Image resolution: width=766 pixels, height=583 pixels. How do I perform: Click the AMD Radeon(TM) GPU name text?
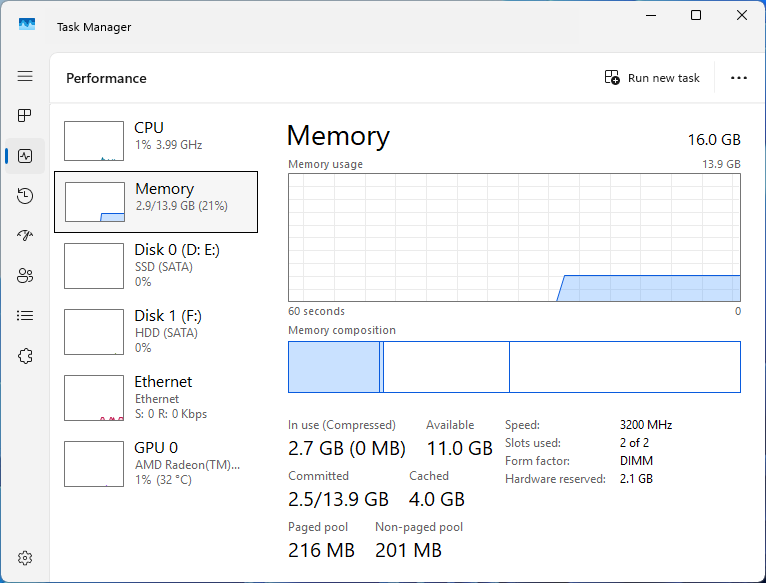tap(188, 465)
